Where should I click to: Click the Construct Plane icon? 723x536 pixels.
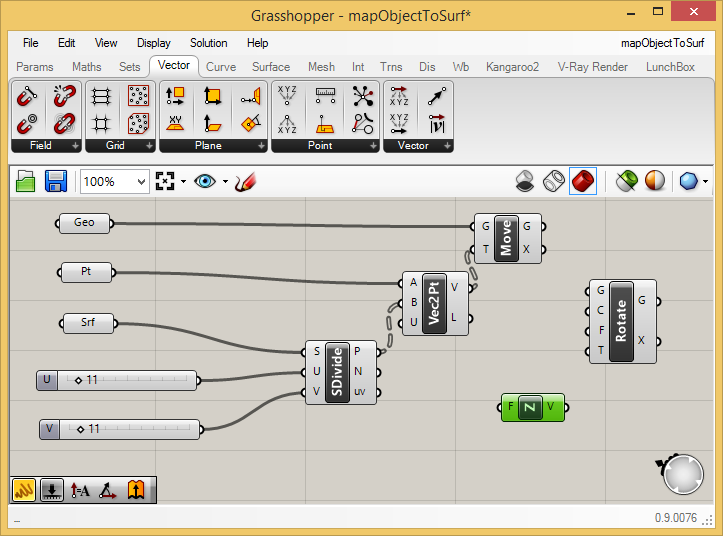click(x=212, y=96)
